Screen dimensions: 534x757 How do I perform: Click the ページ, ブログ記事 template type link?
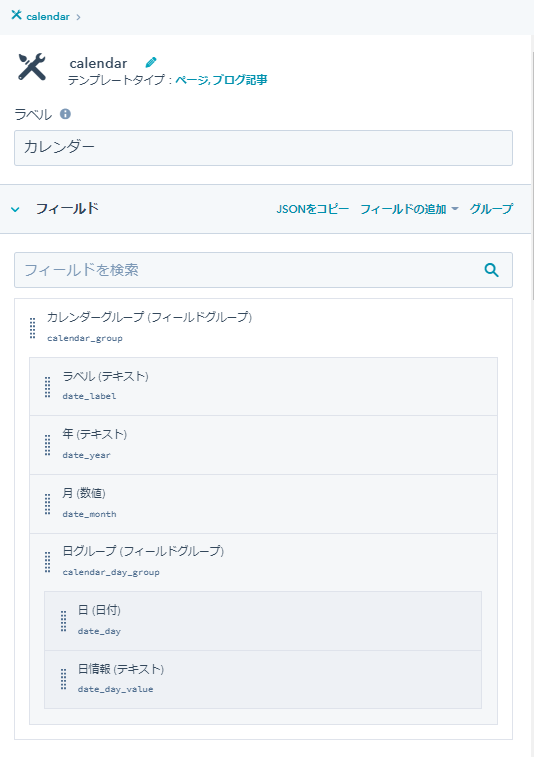tap(221, 80)
